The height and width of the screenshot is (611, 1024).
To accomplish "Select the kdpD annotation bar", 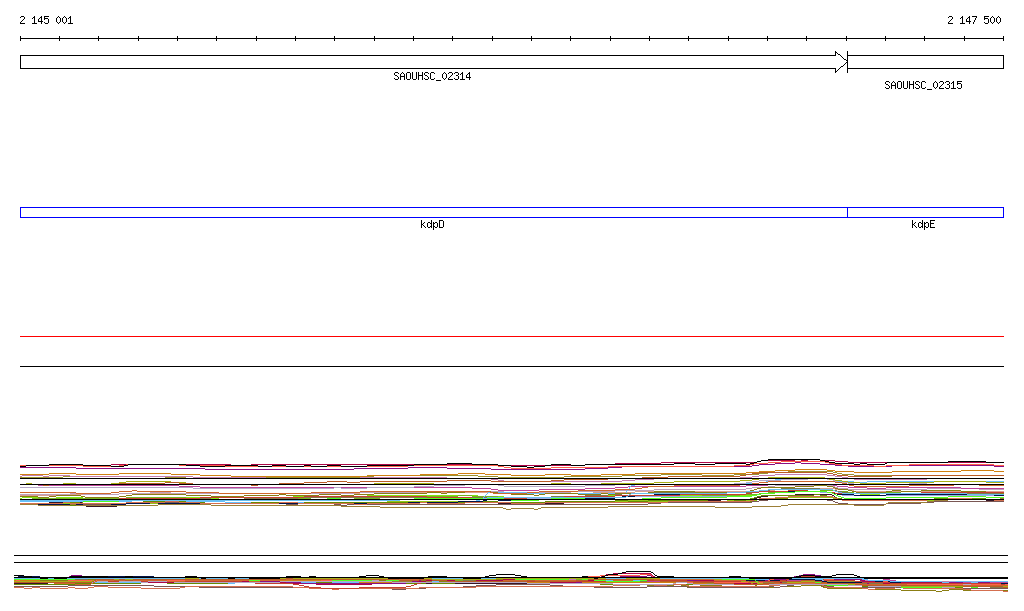I will click(432, 212).
